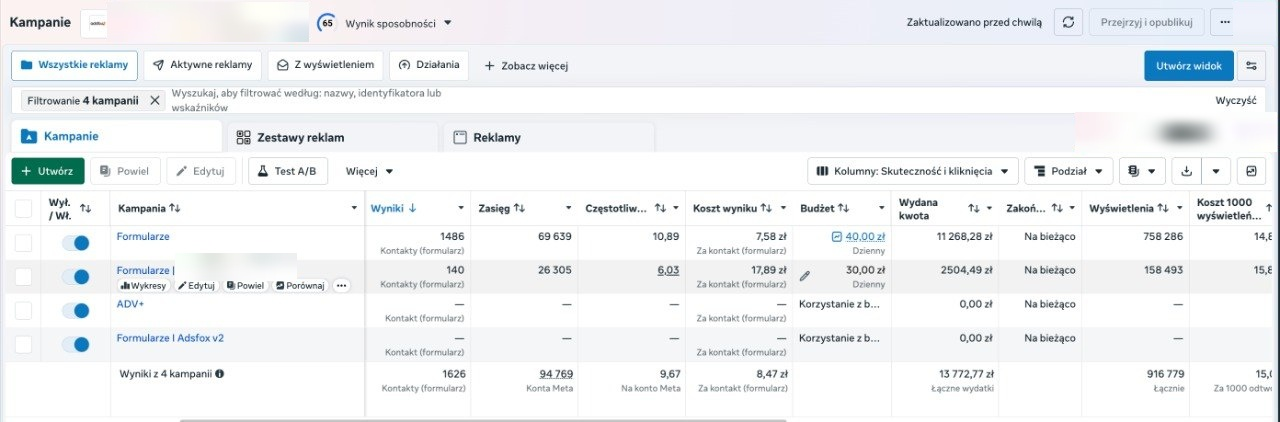This screenshot has width=1280, height=422.
Task: Open the three-dots menu beside Przejrzyj i opublikuj
Action: pyautogui.click(x=1225, y=22)
